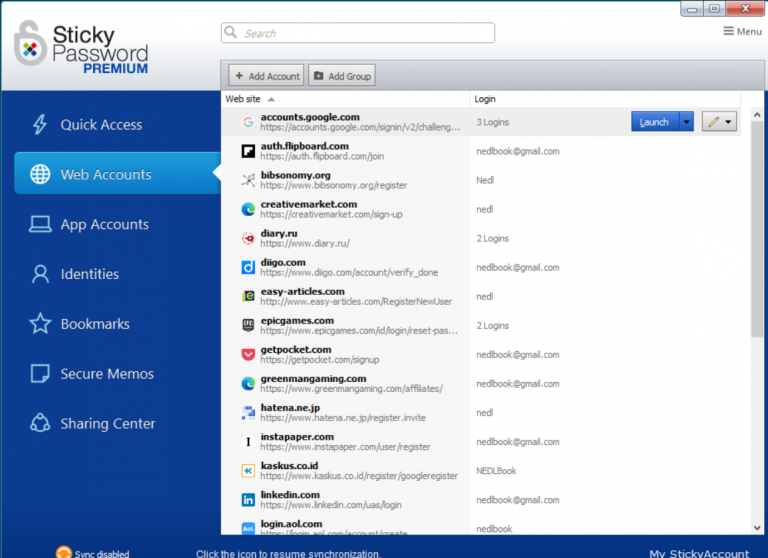Click the hatena.ne.jp favicon
The height and width of the screenshot is (558, 768).
(x=248, y=412)
